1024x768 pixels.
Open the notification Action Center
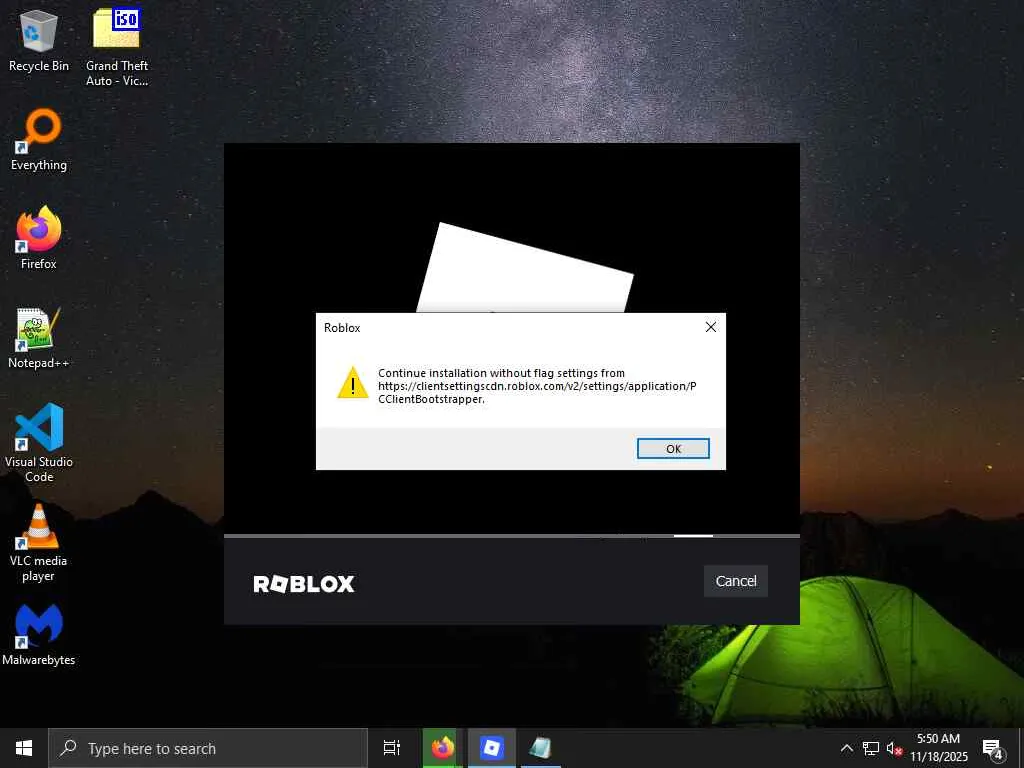993,748
